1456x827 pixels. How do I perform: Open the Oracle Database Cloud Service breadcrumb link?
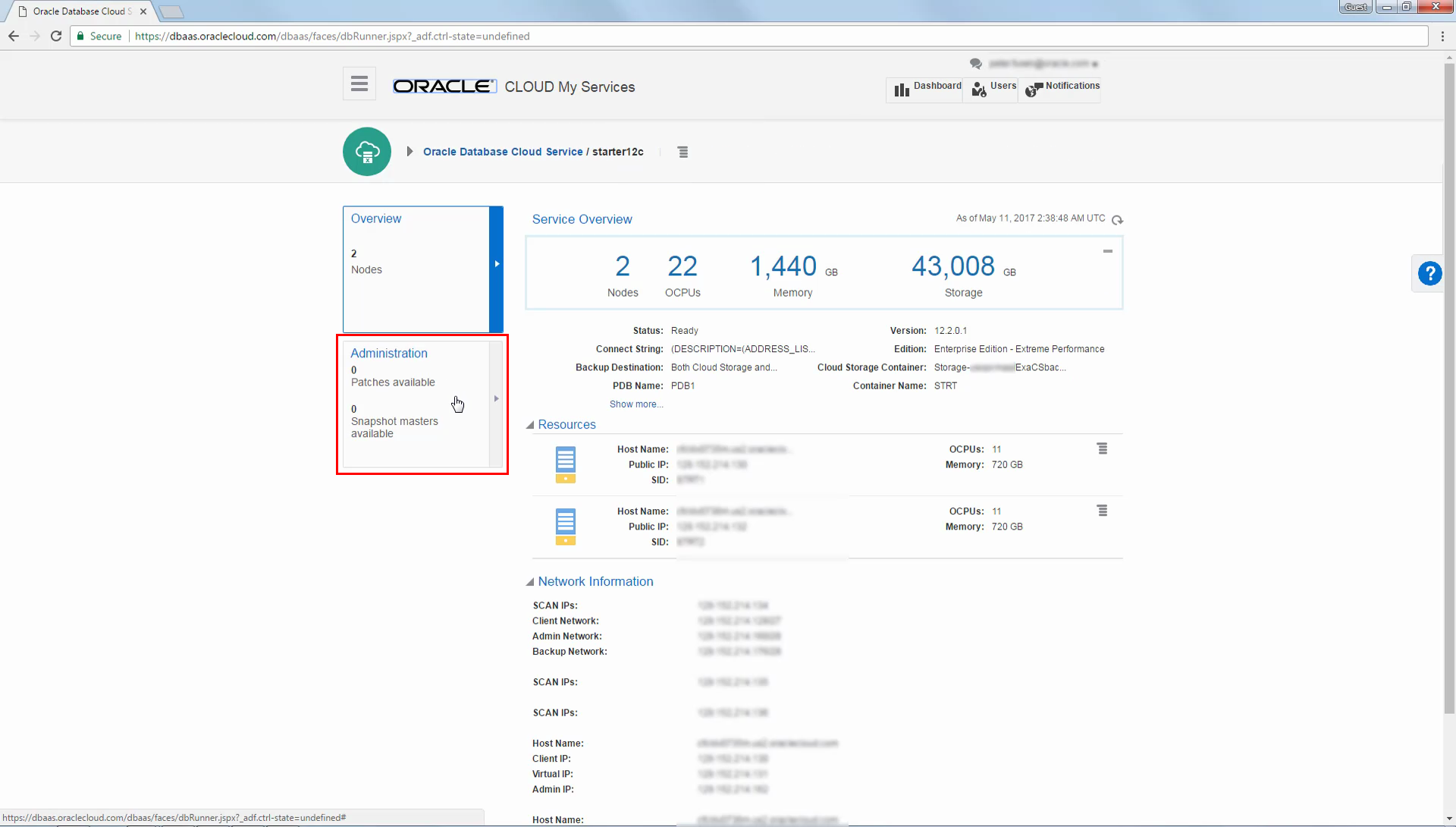(x=503, y=152)
